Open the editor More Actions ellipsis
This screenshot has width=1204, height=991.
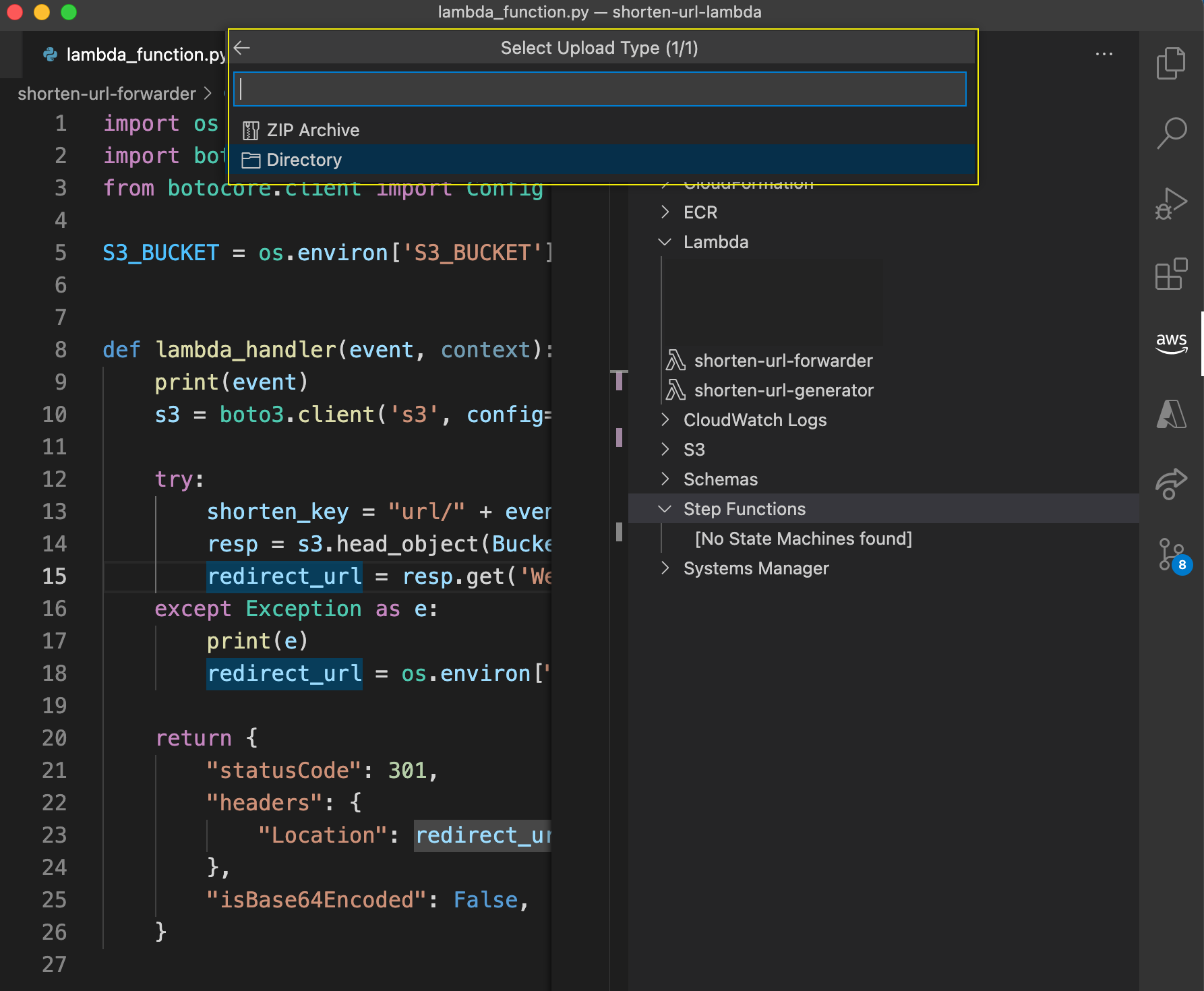point(1104,54)
